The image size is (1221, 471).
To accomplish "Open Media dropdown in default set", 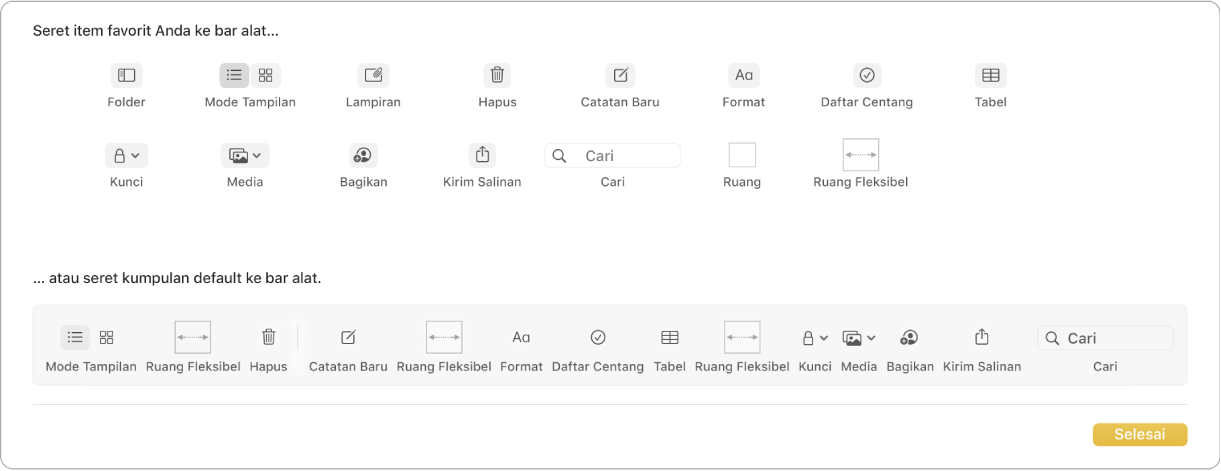I will (859, 338).
